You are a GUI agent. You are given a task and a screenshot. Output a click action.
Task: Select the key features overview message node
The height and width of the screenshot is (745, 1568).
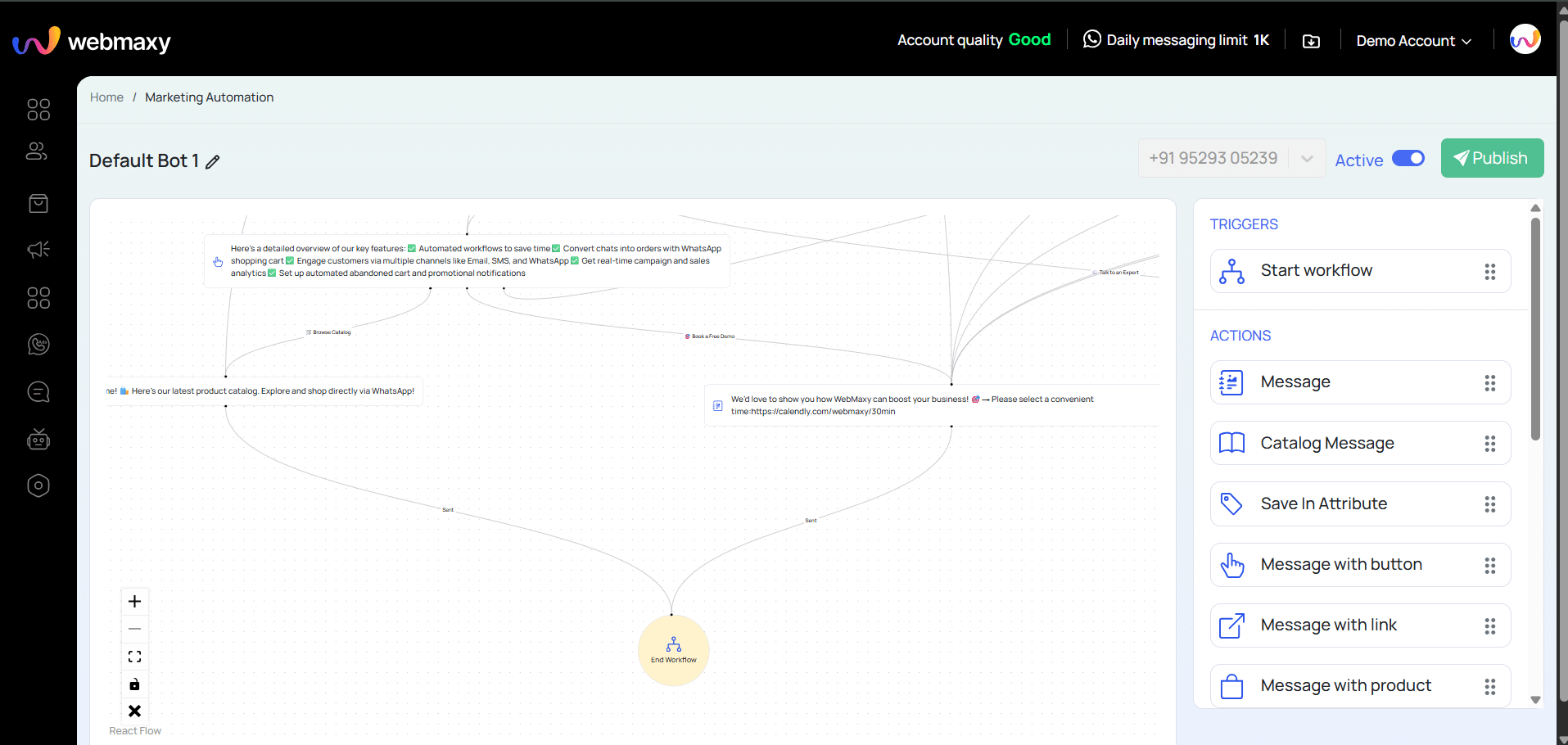click(467, 261)
